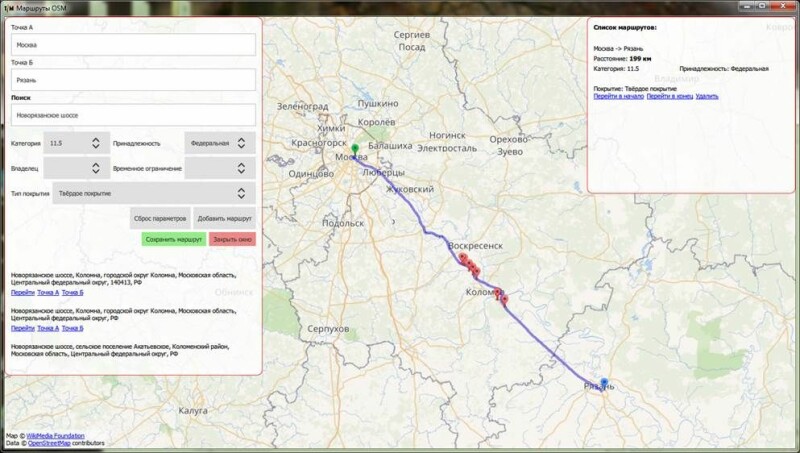Screen dimensions: 800x453
Task: Expand the Временное ограничение dropdown
Action: (x=220, y=168)
